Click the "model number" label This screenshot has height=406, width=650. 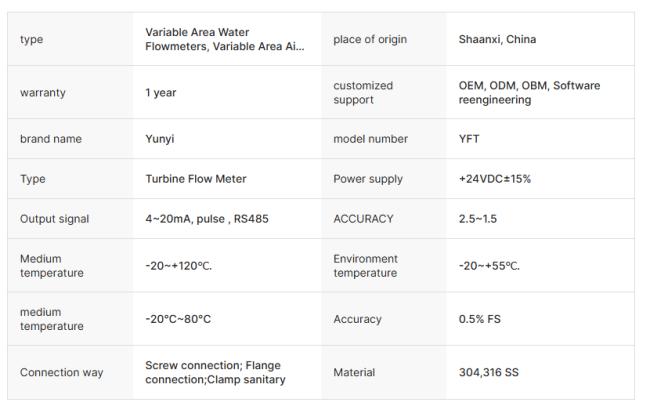371,139
